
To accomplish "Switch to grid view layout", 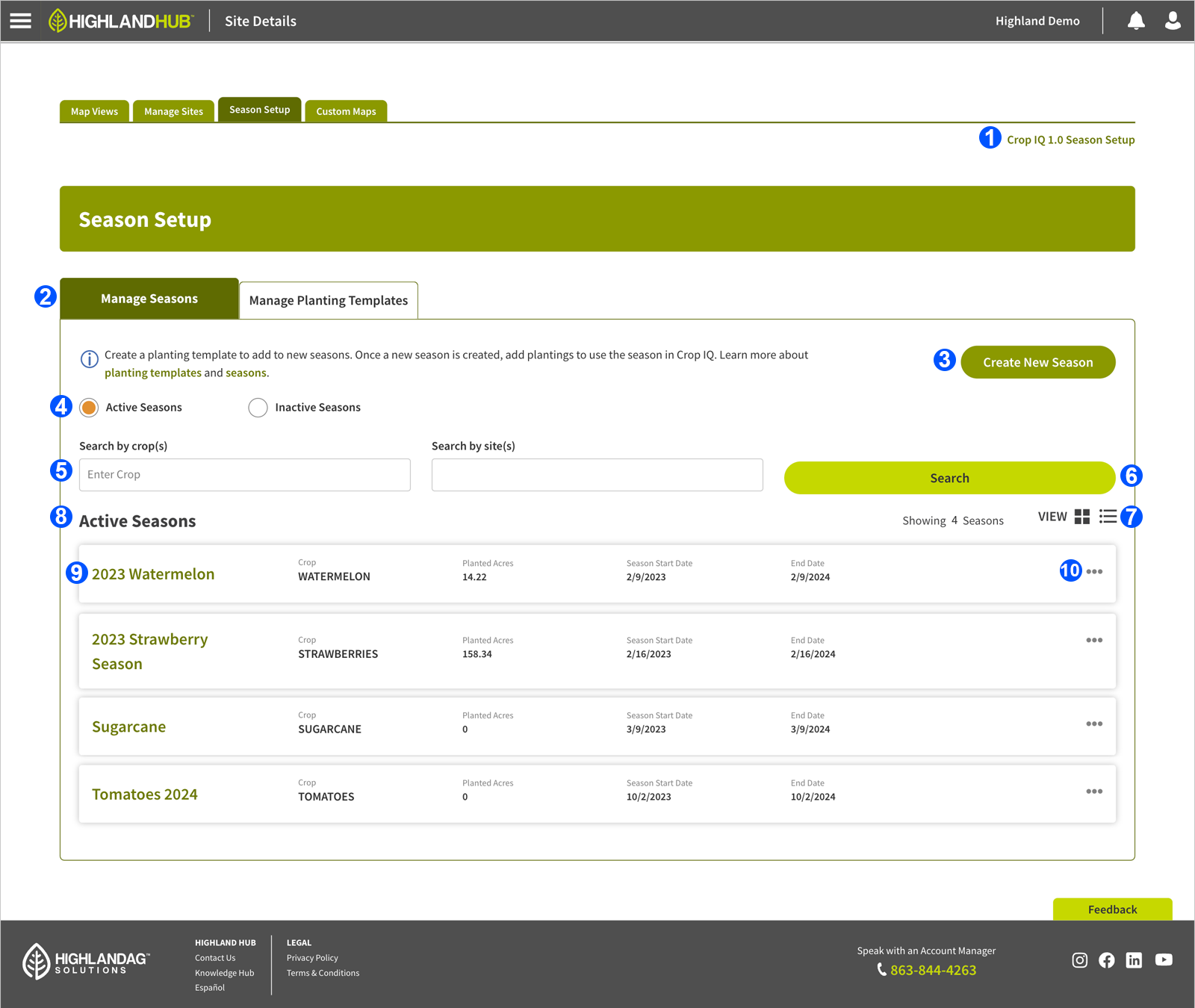I will pos(1081,517).
